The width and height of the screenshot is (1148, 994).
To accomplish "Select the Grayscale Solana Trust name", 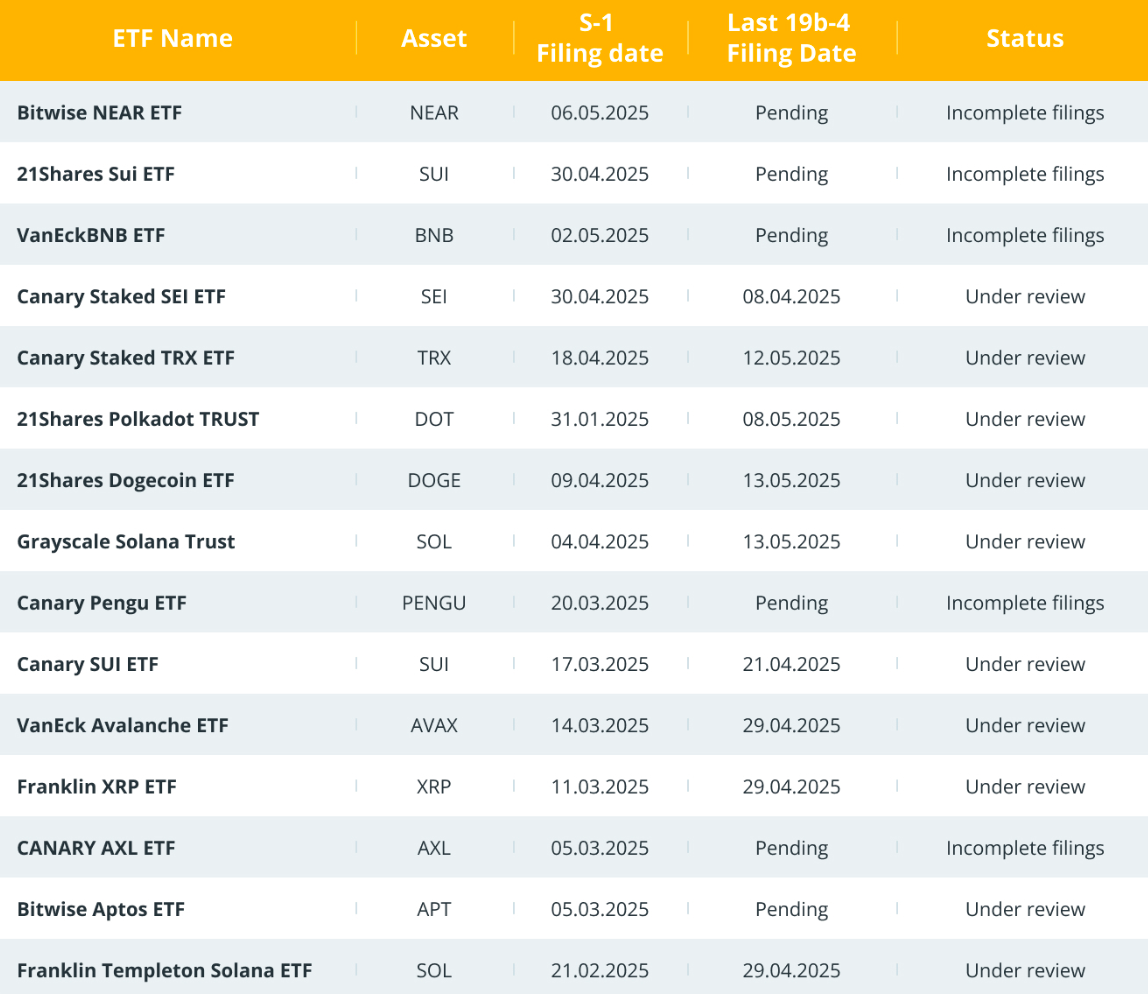I will (x=126, y=542).
